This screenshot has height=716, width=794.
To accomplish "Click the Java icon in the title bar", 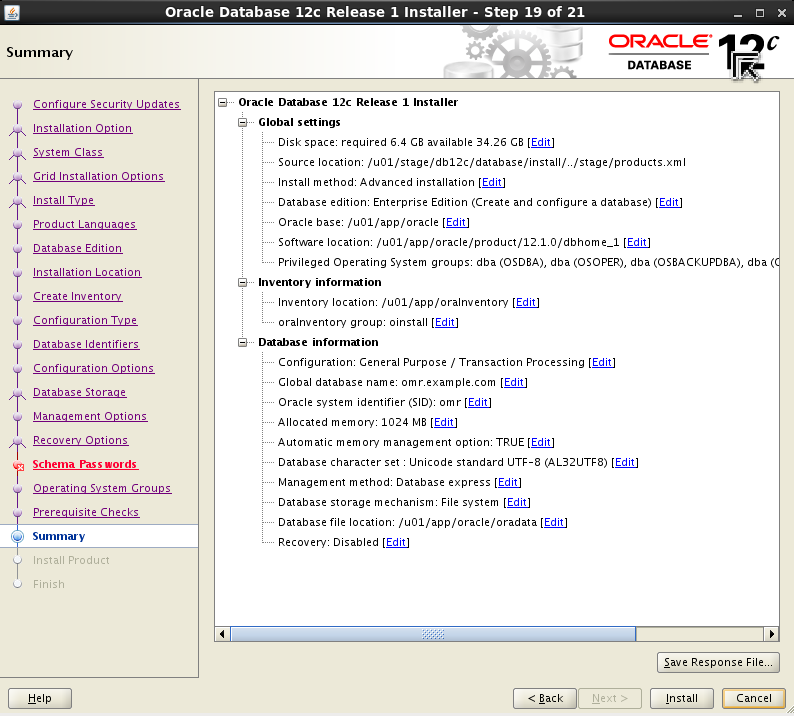I will (x=12, y=13).
